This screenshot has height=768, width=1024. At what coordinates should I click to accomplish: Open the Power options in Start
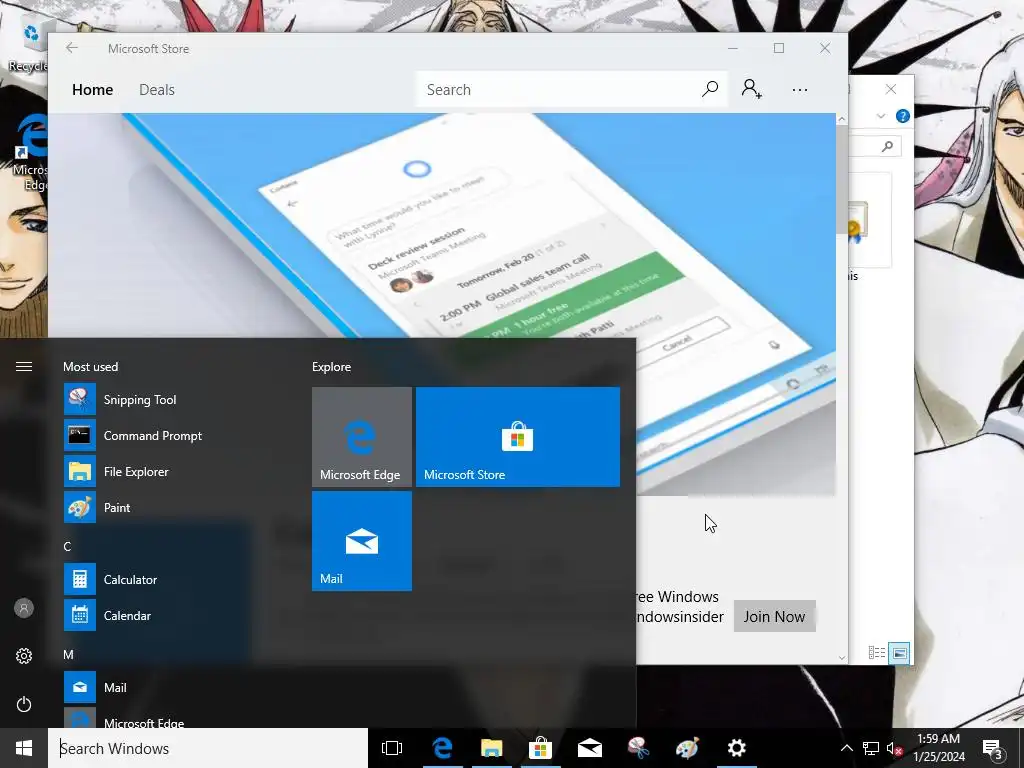pos(24,704)
